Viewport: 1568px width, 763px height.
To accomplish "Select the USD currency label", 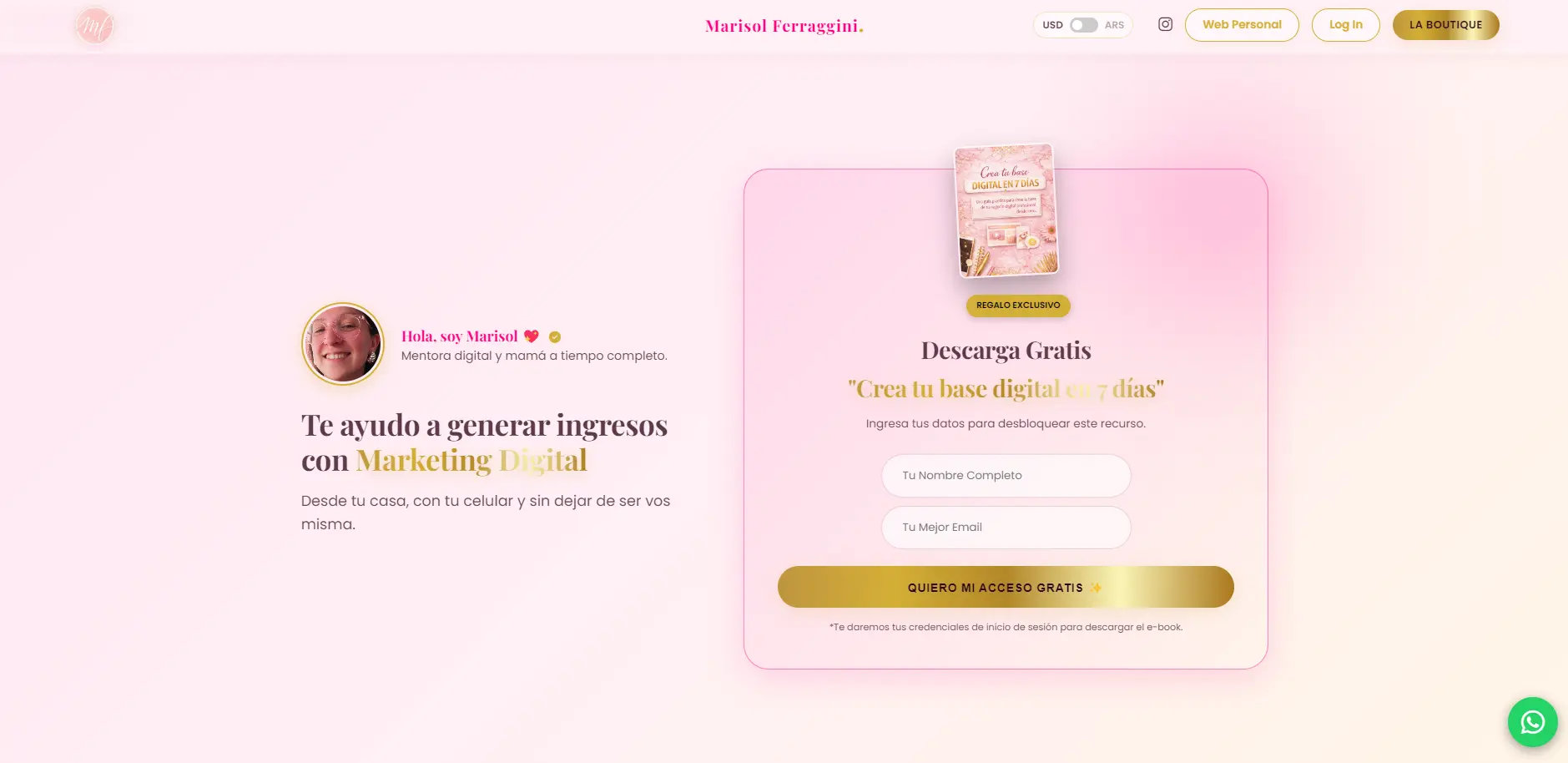I will click(x=1052, y=25).
